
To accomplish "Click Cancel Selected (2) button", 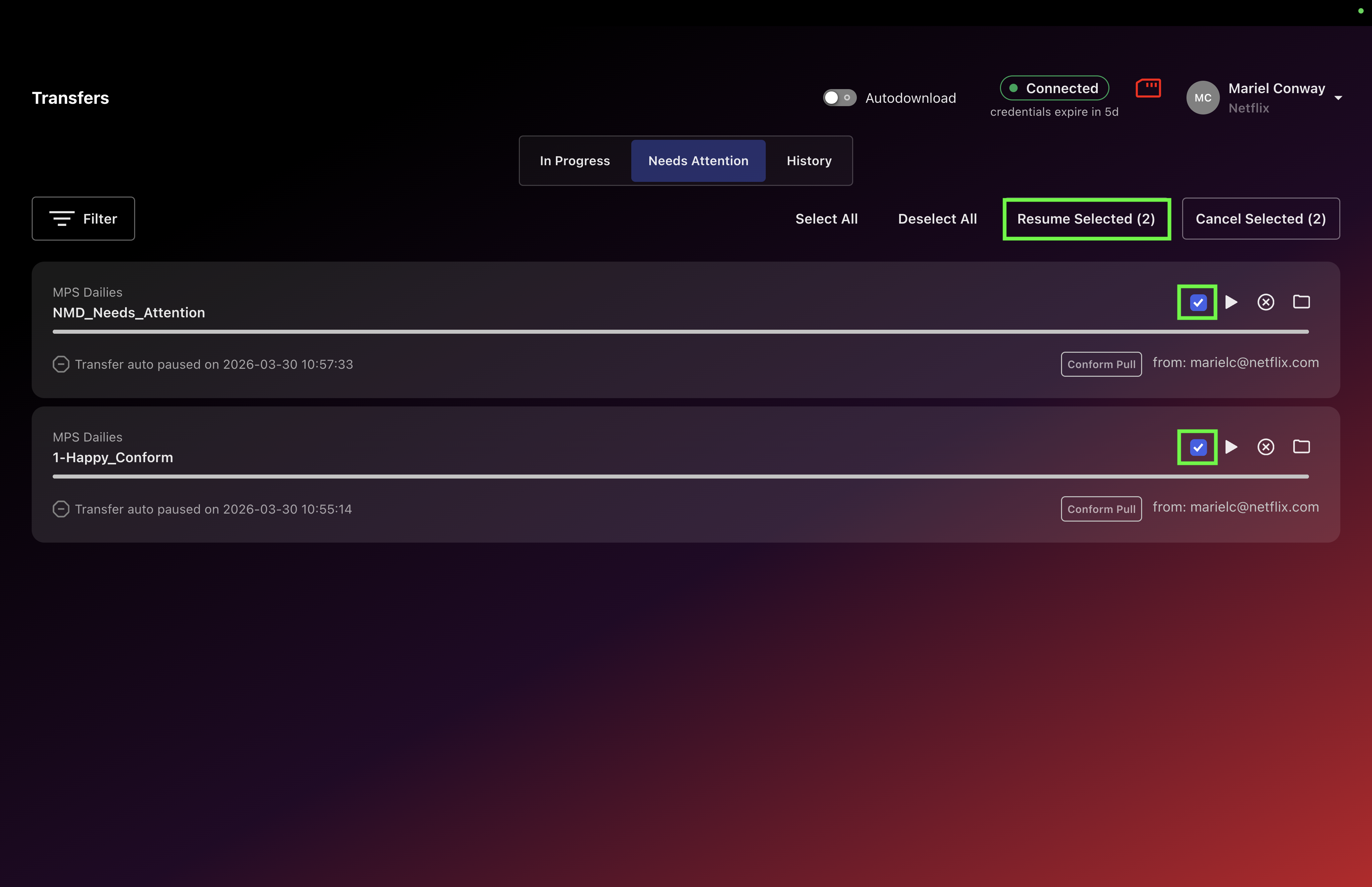I will [1260, 219].
